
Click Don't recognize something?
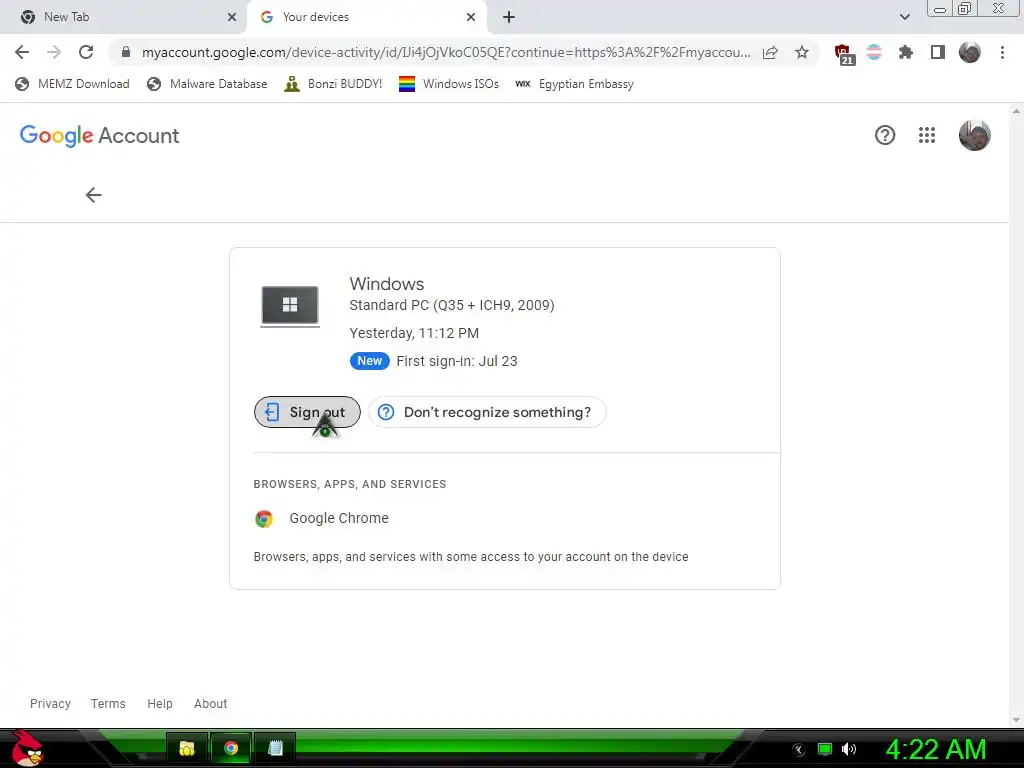tap(487, 412)
